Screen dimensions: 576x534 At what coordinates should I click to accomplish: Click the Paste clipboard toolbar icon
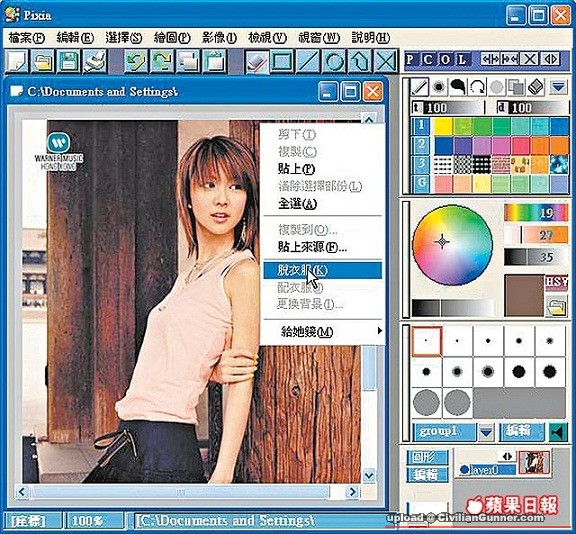click(215, 61)
